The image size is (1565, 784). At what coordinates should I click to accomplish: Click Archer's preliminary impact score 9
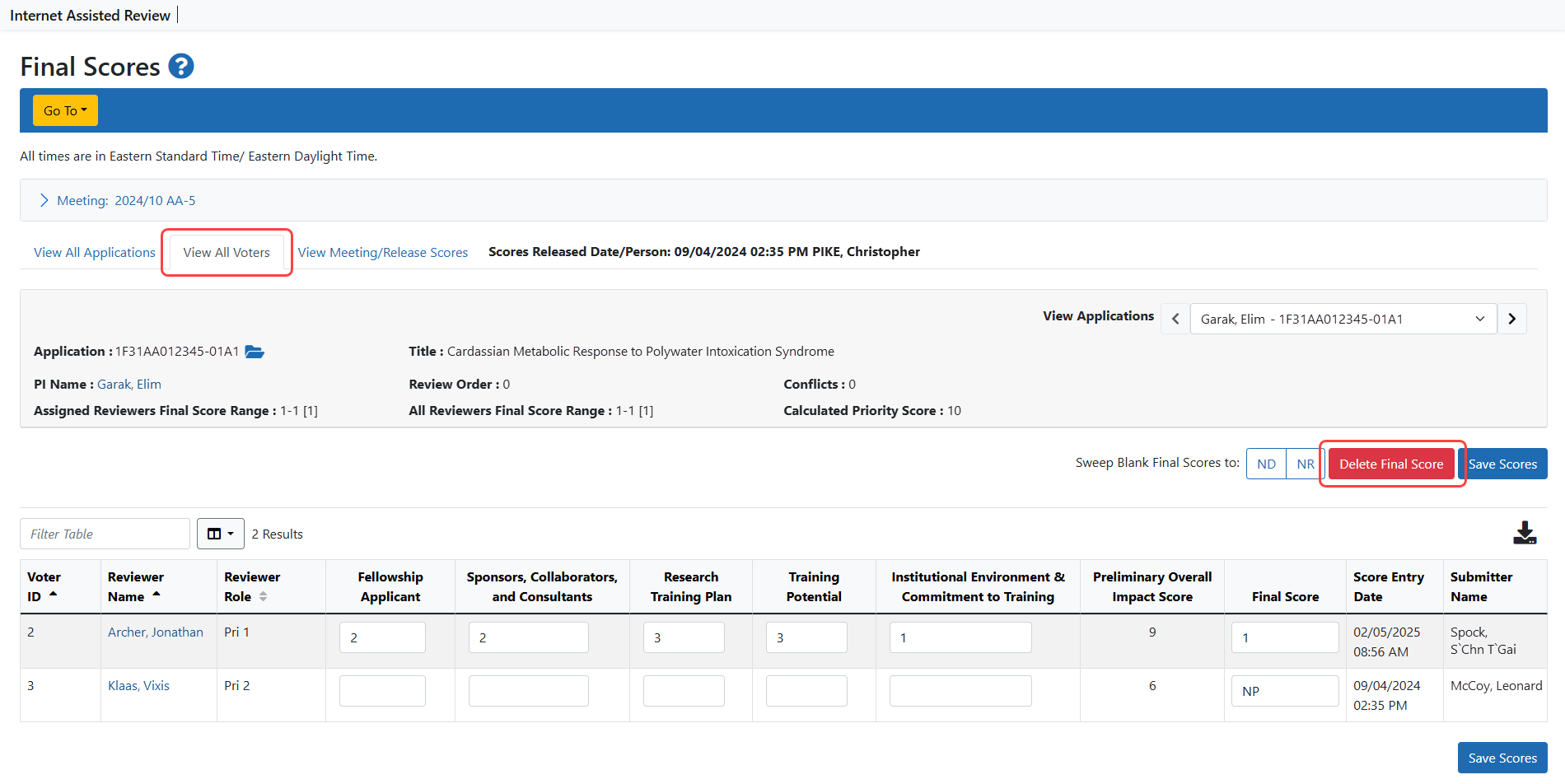tap(1152, 632)
